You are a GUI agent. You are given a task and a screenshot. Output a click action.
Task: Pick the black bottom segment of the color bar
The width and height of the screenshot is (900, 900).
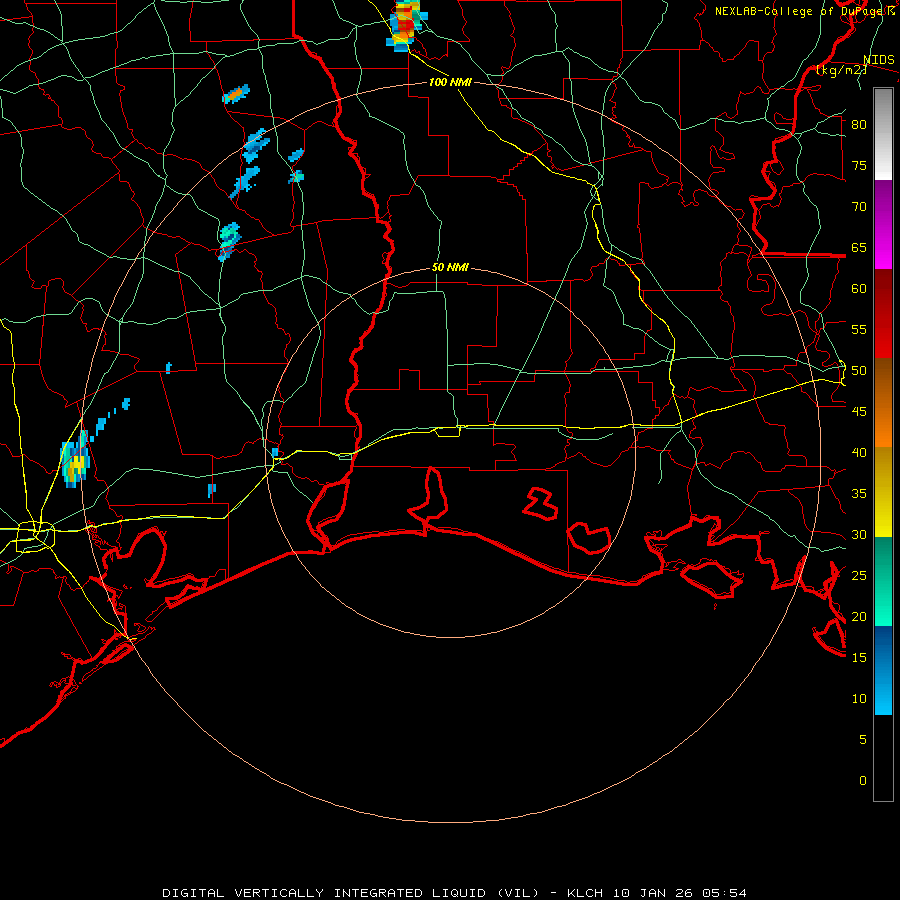[x=883, y=758]
